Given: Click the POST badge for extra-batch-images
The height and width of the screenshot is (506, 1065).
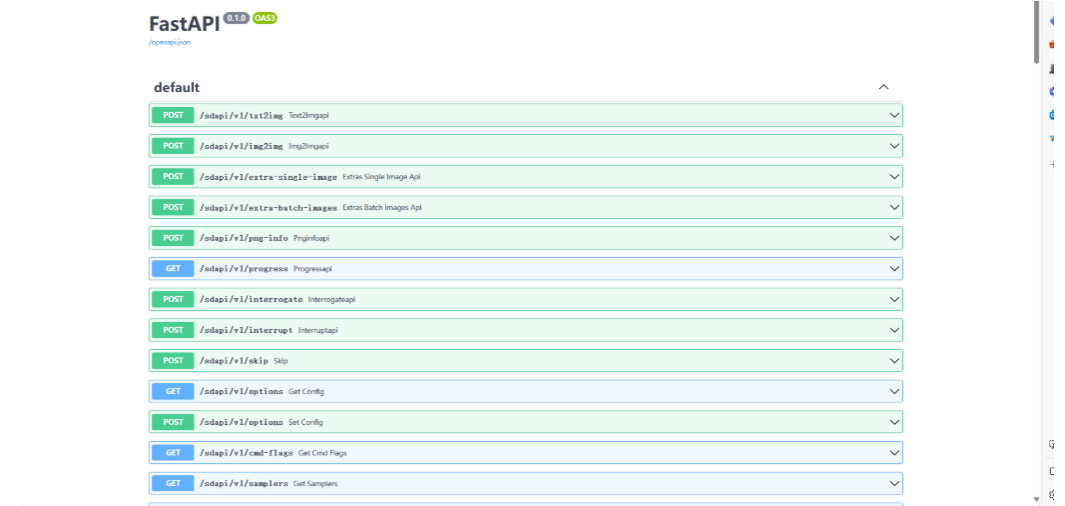Looking at the screenshot, I should 173,207.
